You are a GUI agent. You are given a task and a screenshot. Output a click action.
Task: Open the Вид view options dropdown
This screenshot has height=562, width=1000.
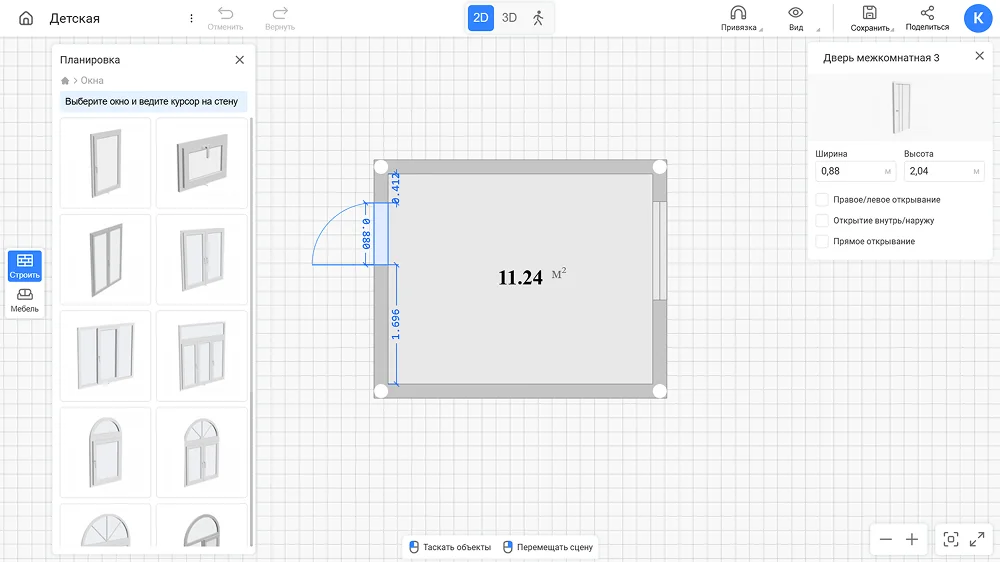796,18
